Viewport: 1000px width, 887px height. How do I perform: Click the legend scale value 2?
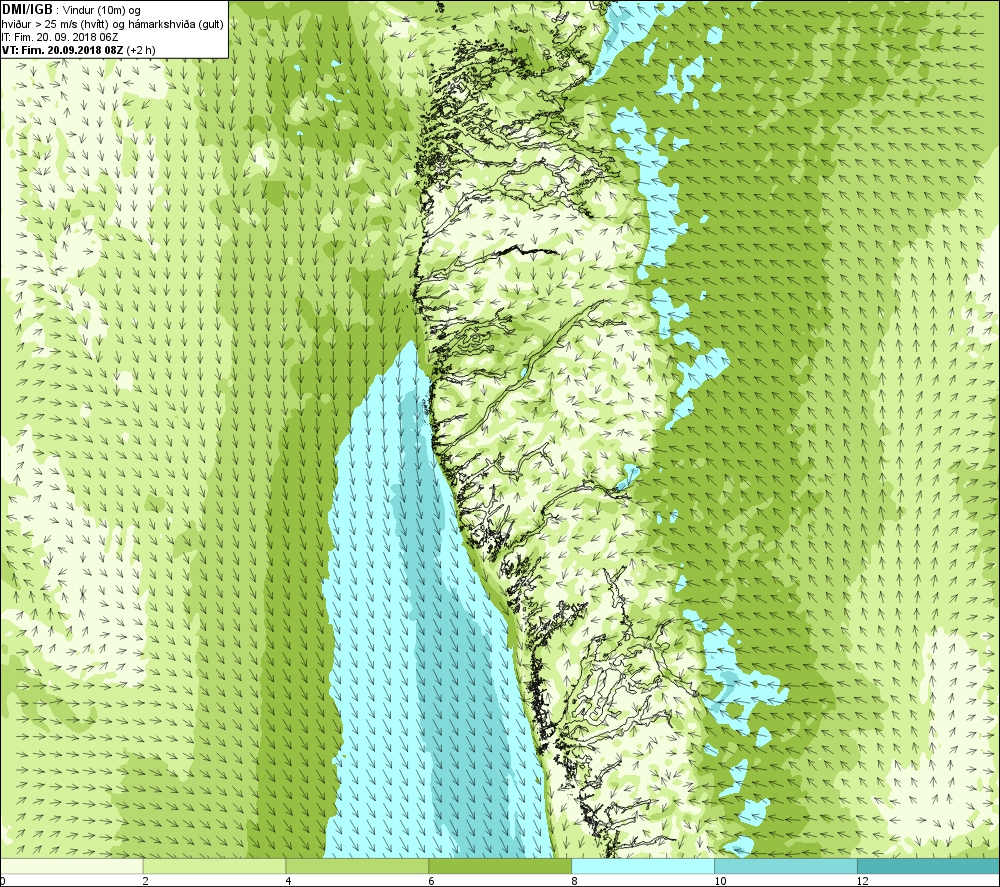[x=145, y=881]
